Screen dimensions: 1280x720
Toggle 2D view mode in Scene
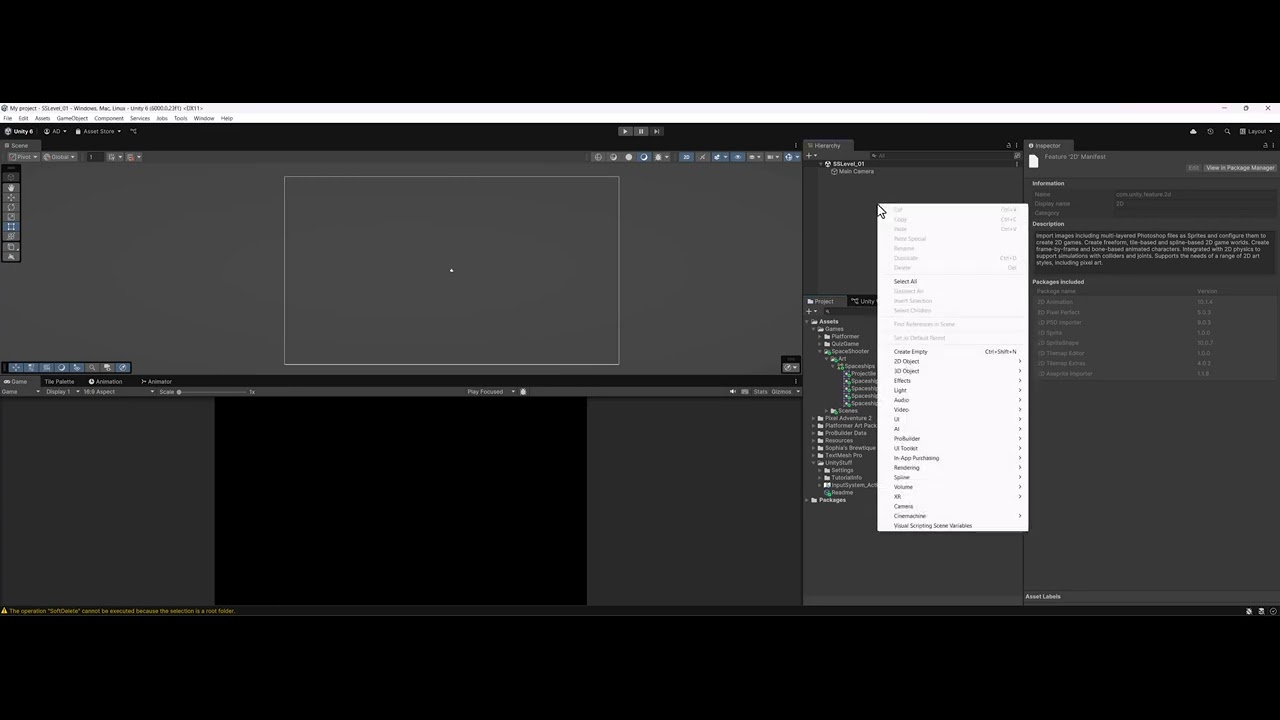click(x=686, y=157)
